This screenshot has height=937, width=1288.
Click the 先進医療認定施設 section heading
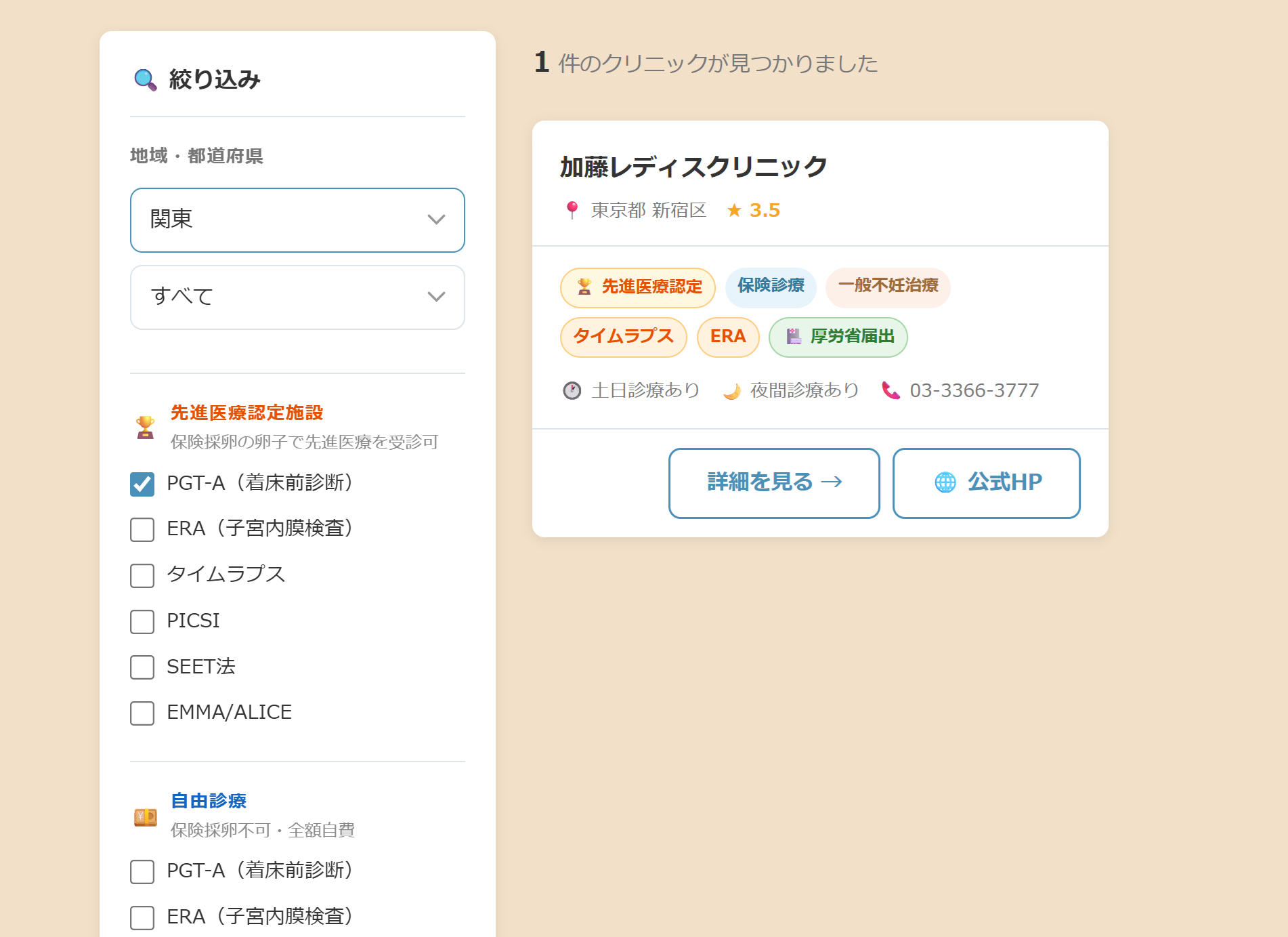(x=246, y=413)
